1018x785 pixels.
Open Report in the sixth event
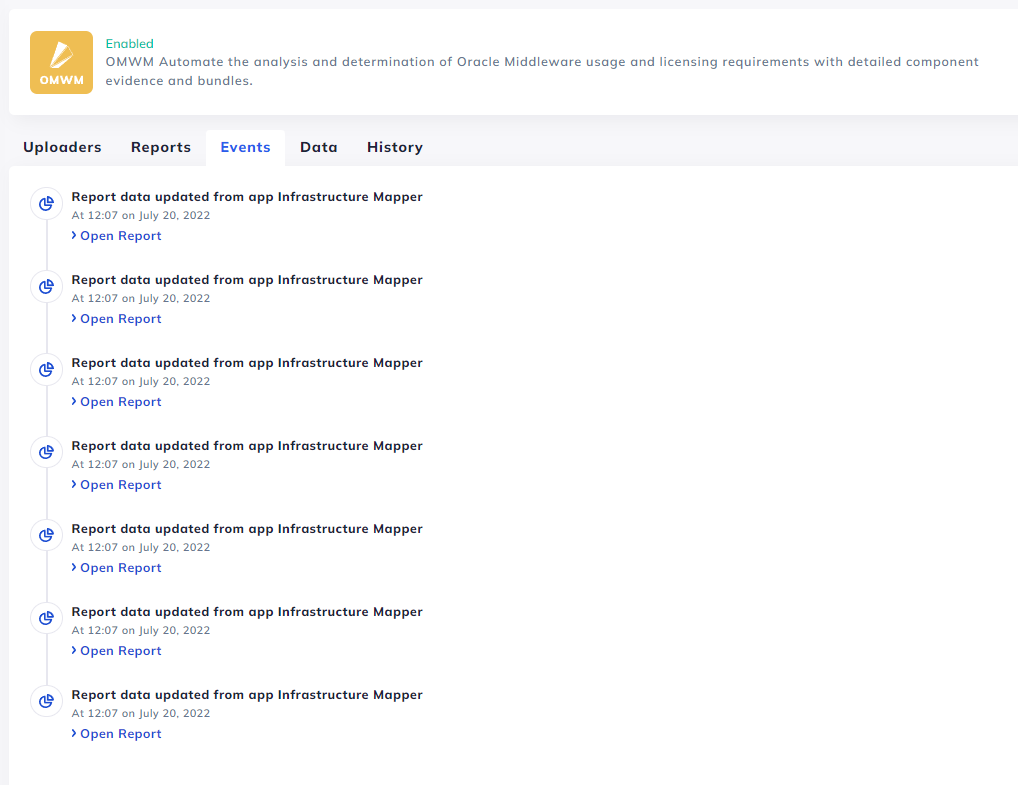(x=116, y=651)
